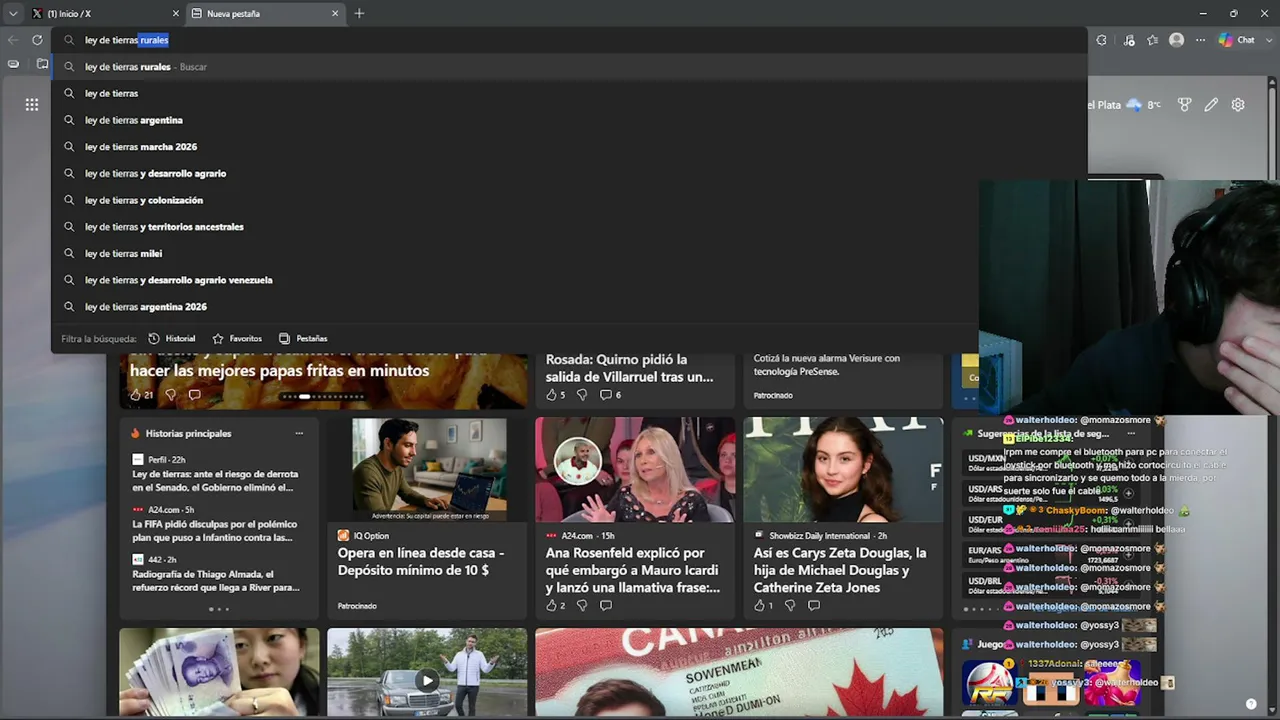The height and width of the screenshot is (720, 1280).
Task: Close the '(1) Inicio / X' tab
Action: tap(176, 13)
